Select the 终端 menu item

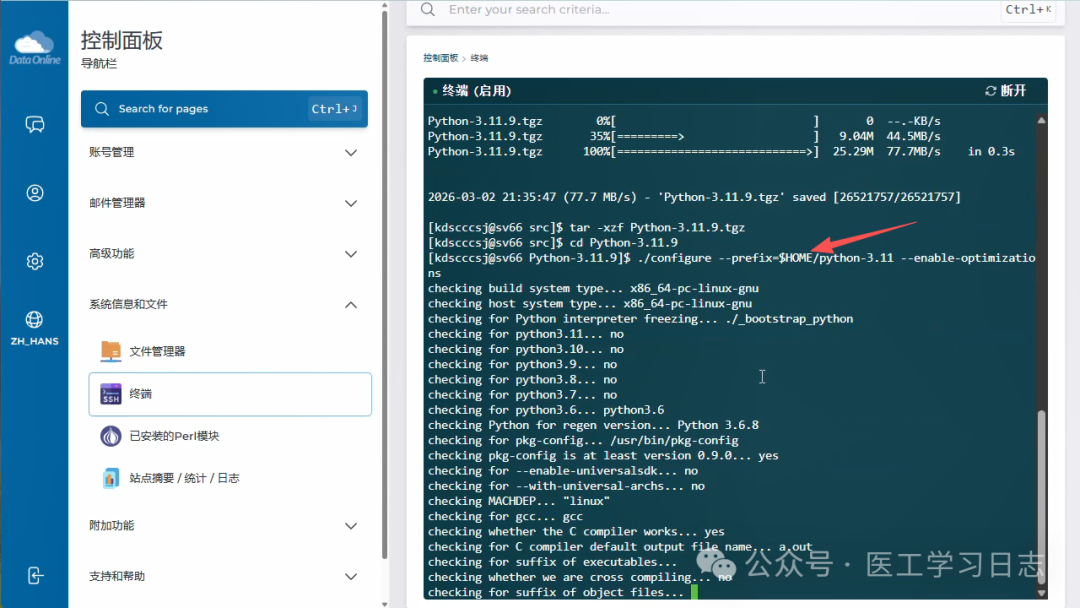coord(230,394)
